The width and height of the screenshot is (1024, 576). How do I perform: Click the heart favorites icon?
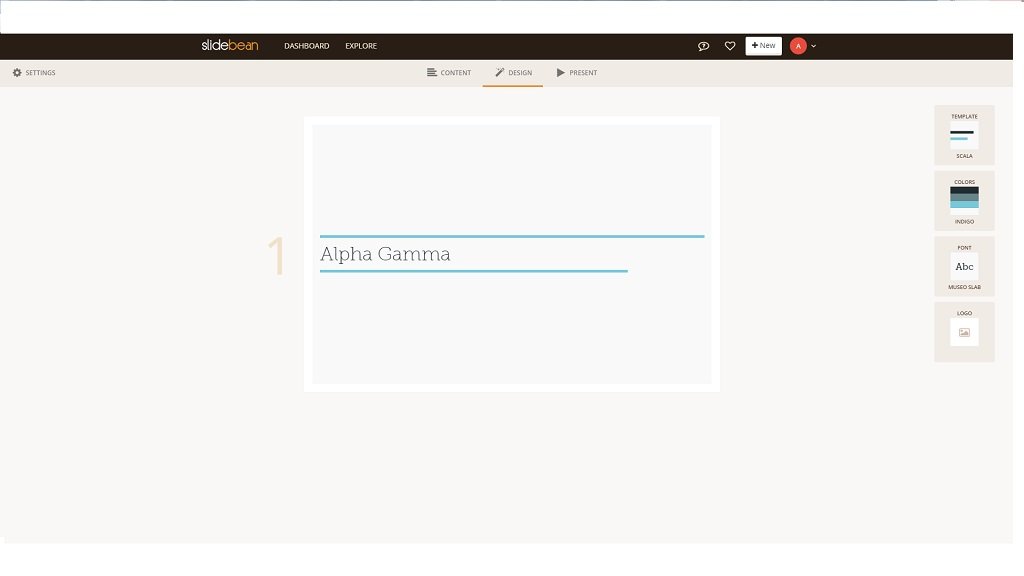point(730,46)
